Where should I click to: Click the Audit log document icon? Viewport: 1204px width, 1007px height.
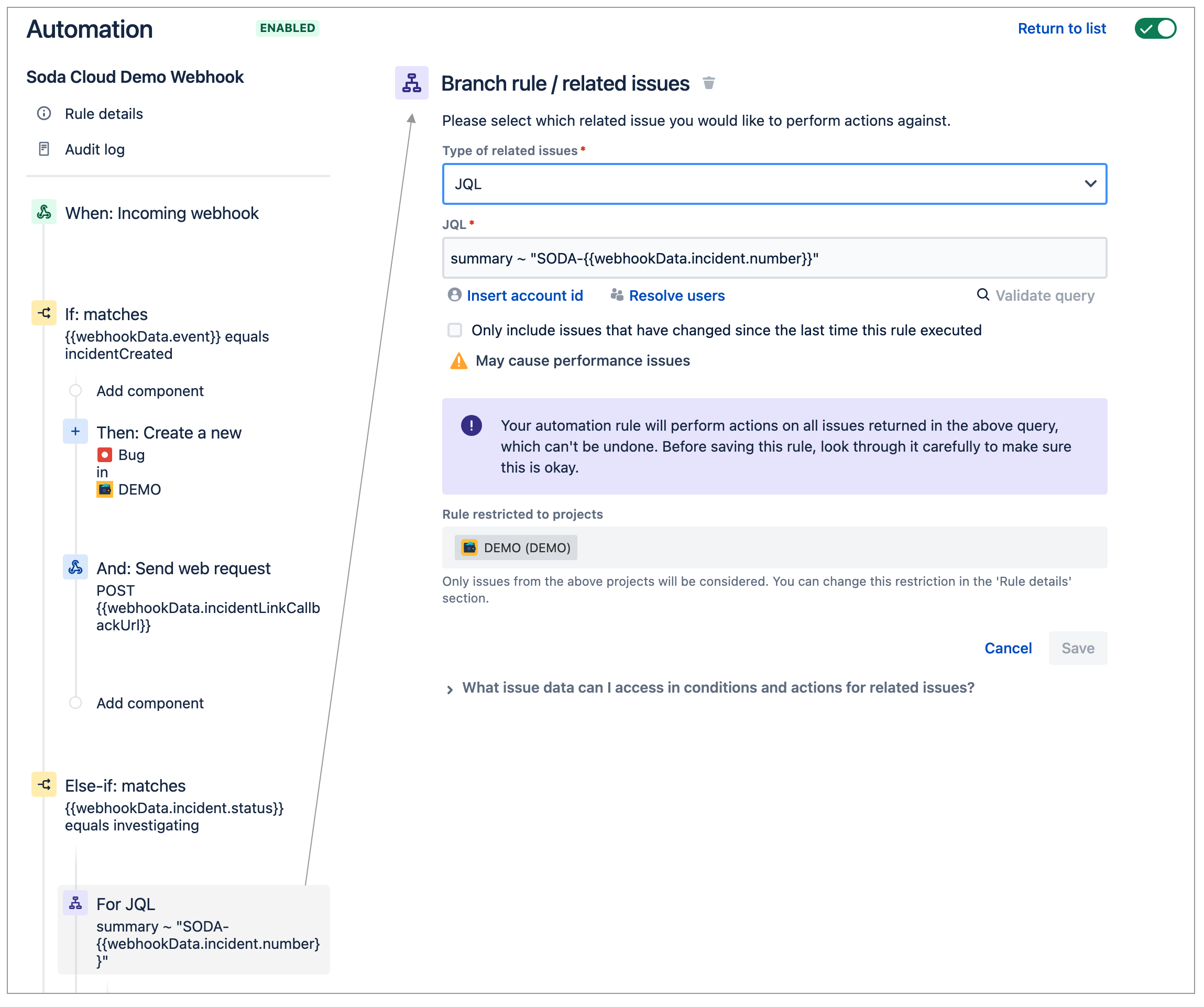click(43, 149)
